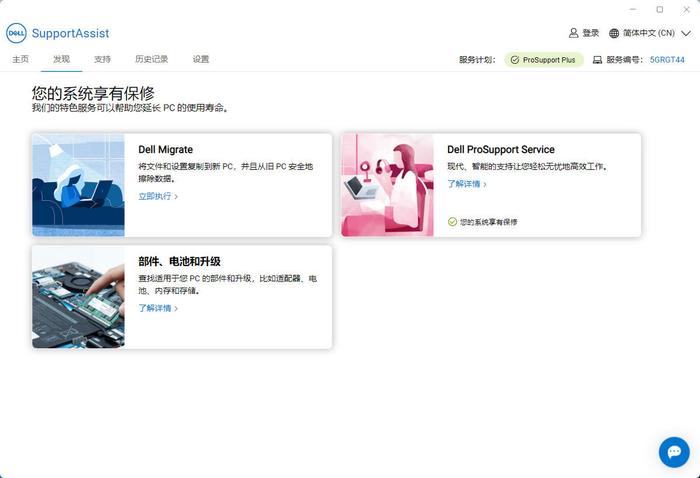Screen dimensions: 700x478
Task: Click 立即执行 under Dell Migrate
Action: point(154,196)
